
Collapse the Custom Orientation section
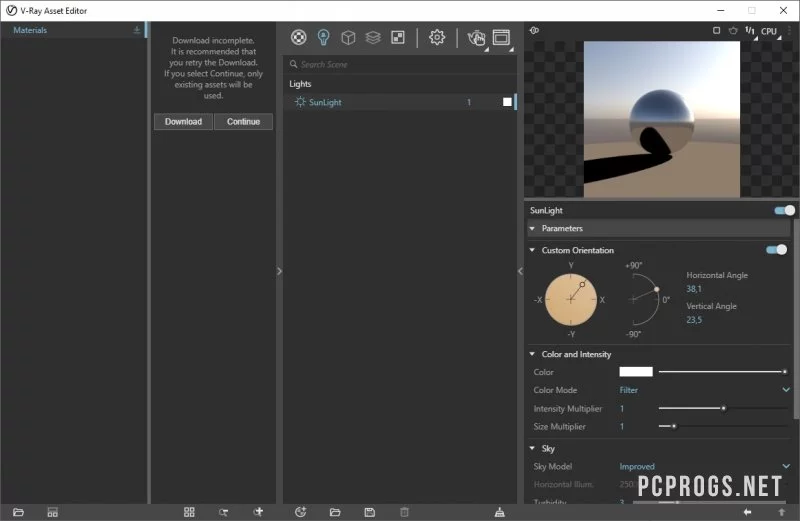click(x=532, y=250)
